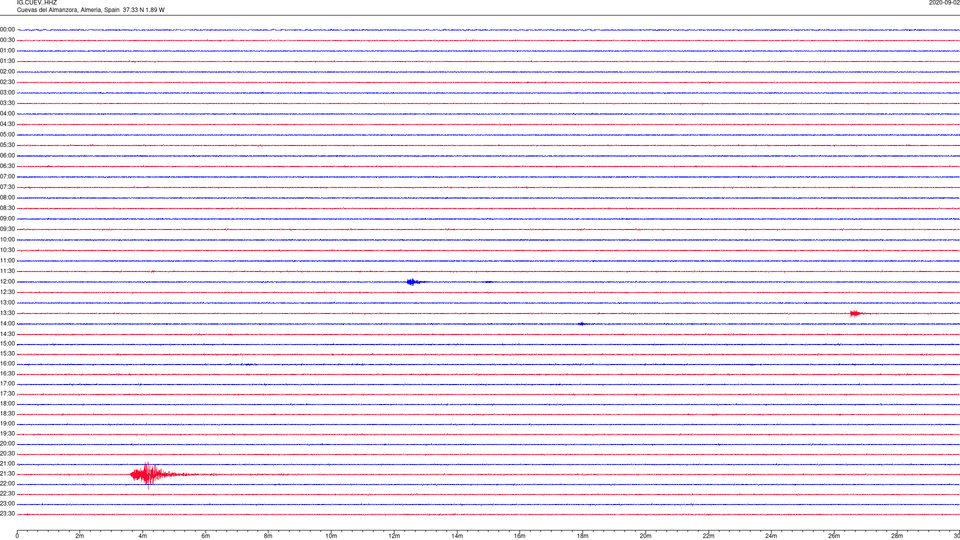The image size is (960, 540).
Task: Select the 10:00 time label
Action: 7,239
